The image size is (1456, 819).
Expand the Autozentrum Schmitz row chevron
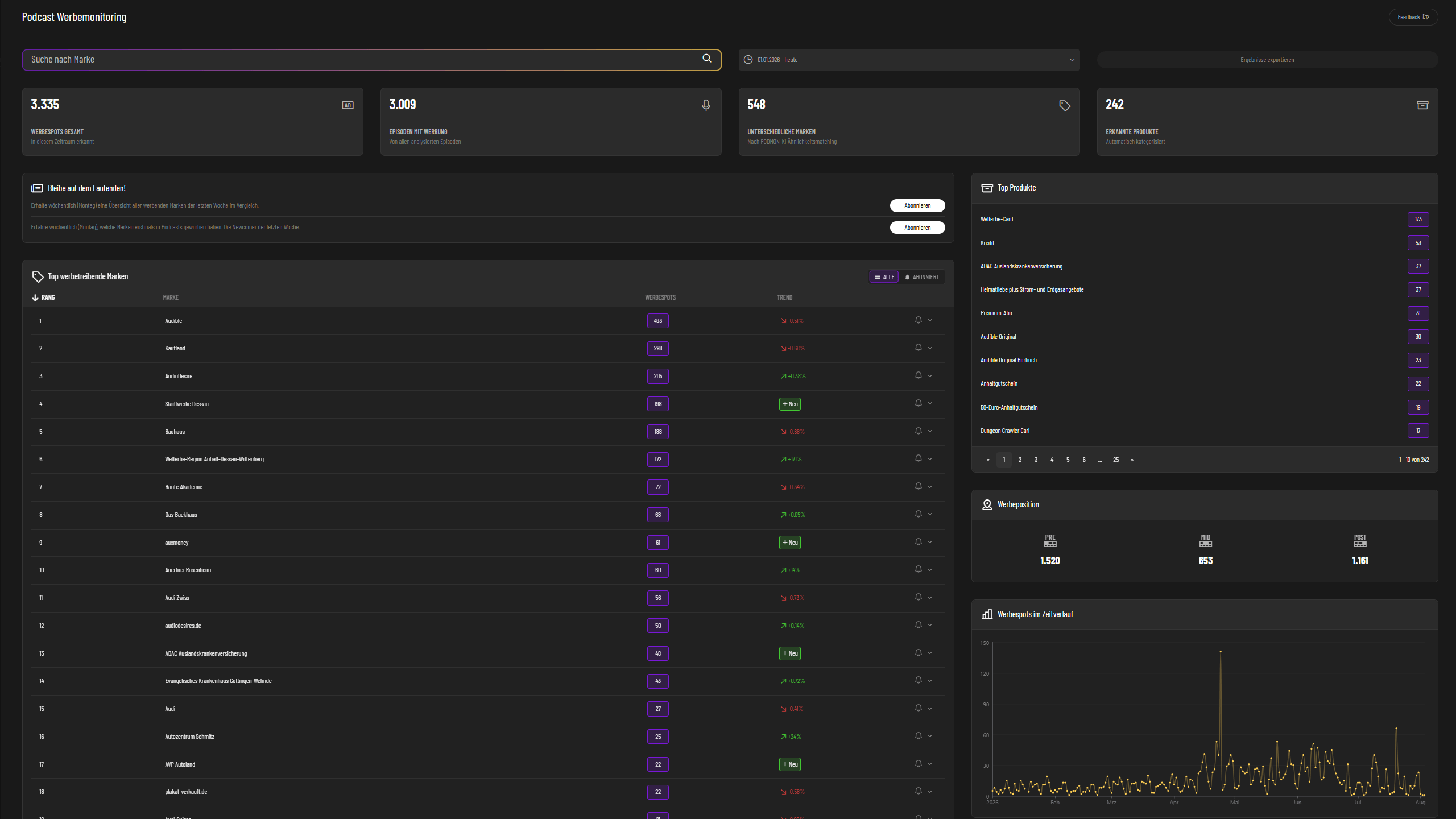pyautogui.click(x=930, y=736)
